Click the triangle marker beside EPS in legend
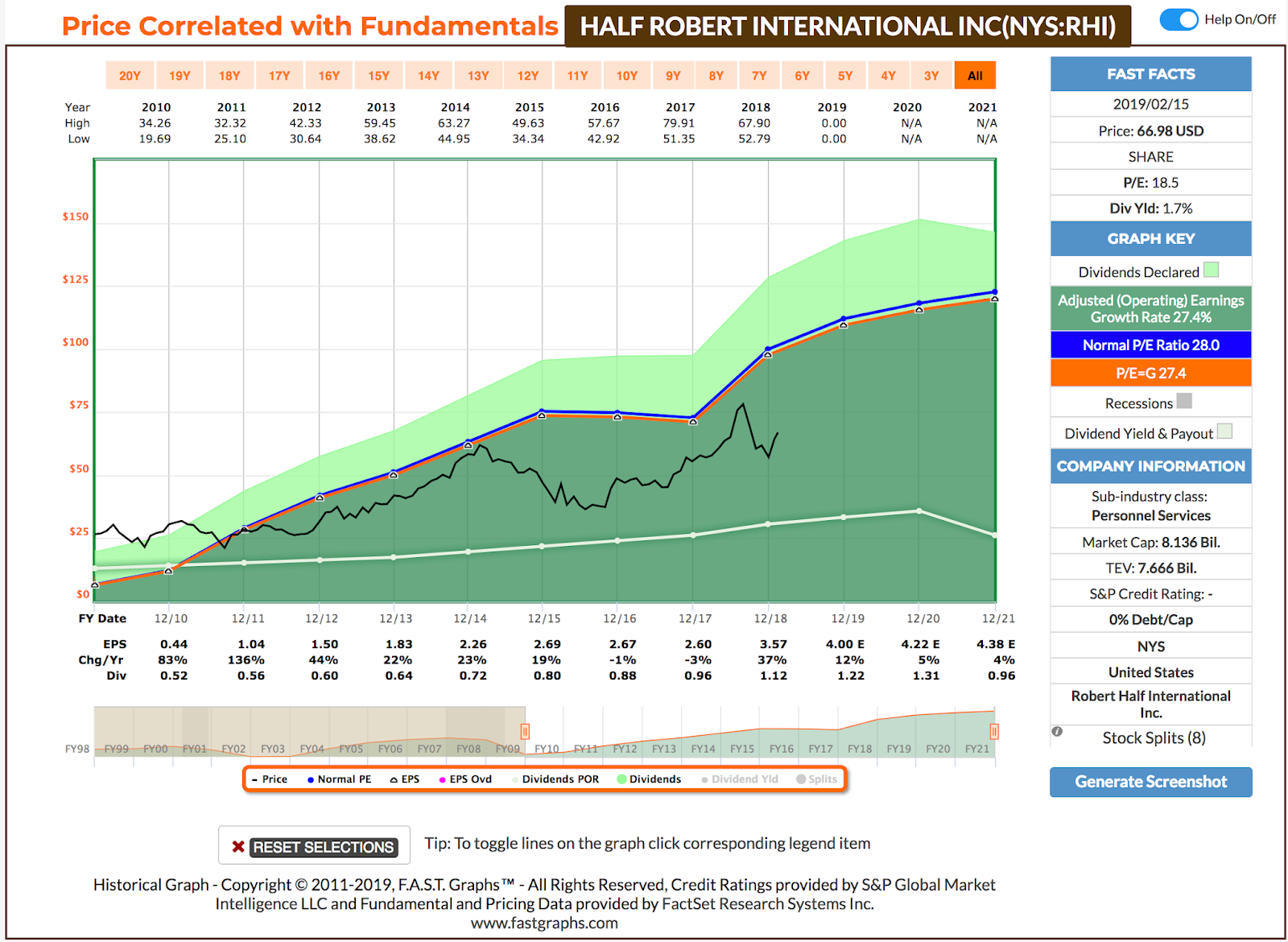1288x942 pixels. [393, 779]
